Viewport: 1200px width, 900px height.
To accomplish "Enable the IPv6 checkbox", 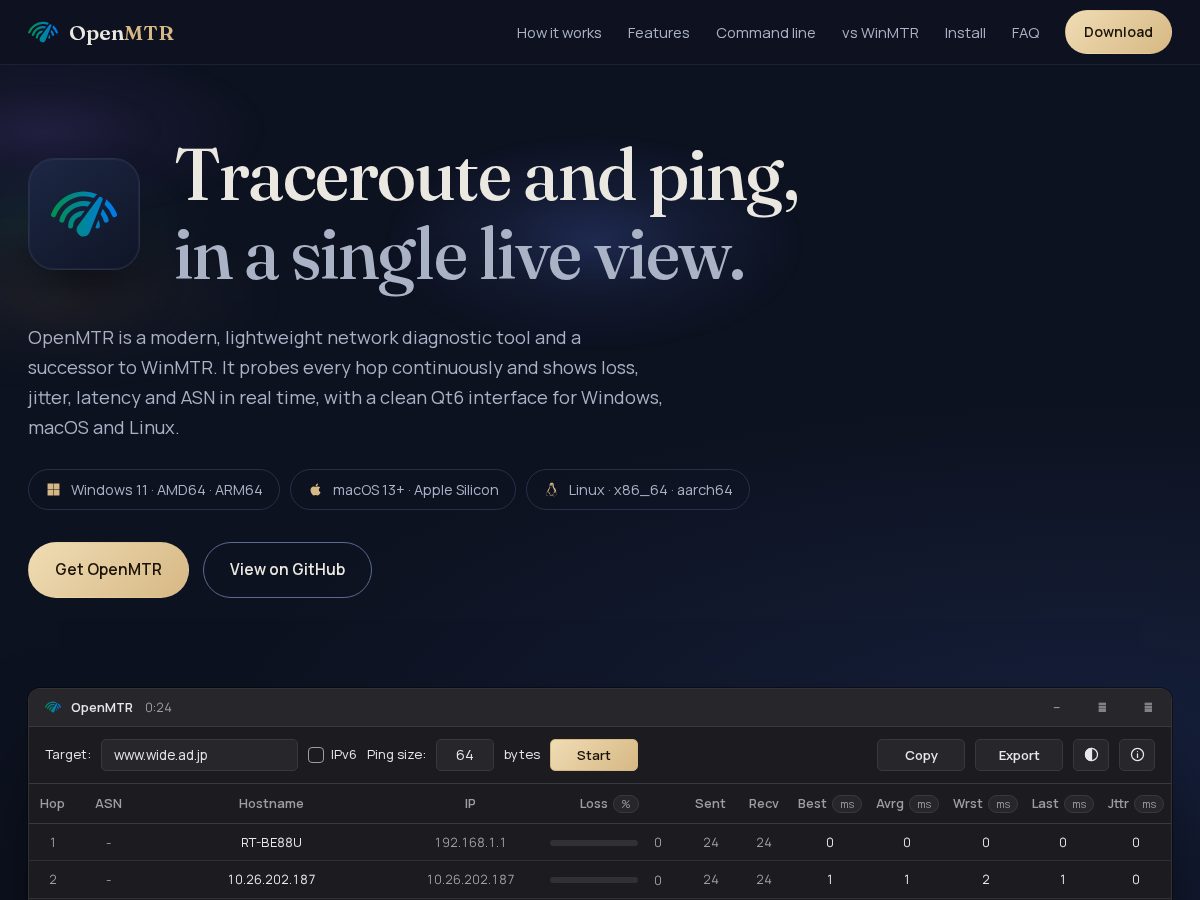I will pyautogui.click(x=316, y=755).
